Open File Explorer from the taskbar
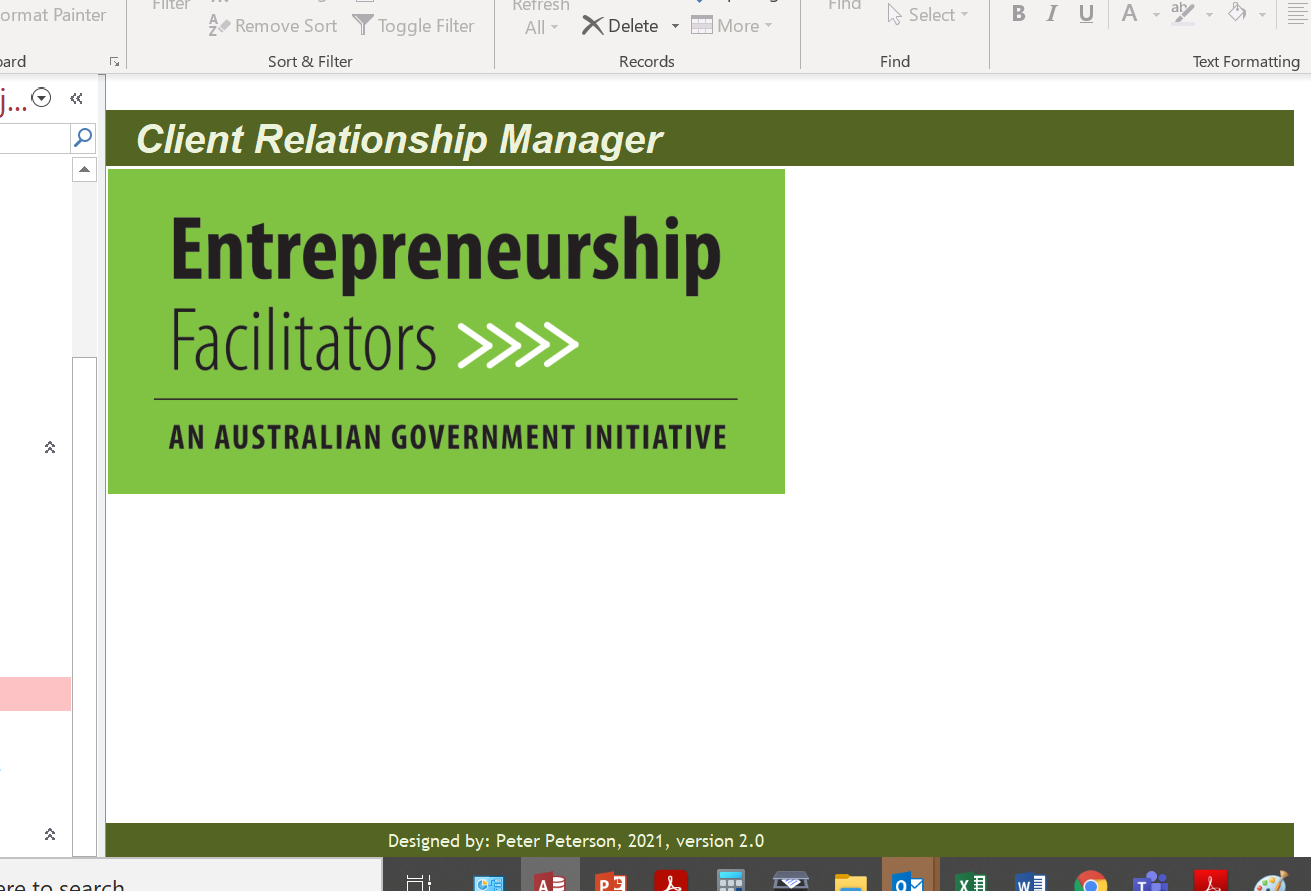 pyautogui.click(x=851, y=882)
